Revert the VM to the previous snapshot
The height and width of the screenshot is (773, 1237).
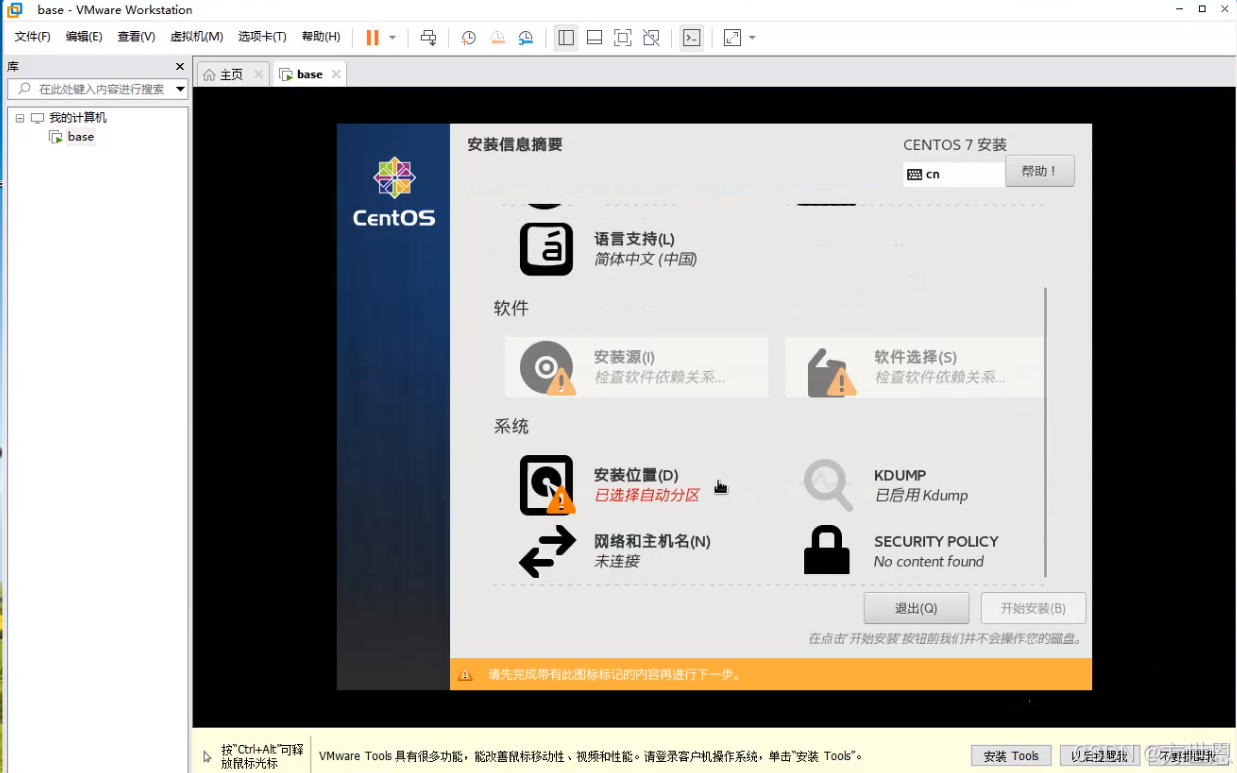(497, 37)
